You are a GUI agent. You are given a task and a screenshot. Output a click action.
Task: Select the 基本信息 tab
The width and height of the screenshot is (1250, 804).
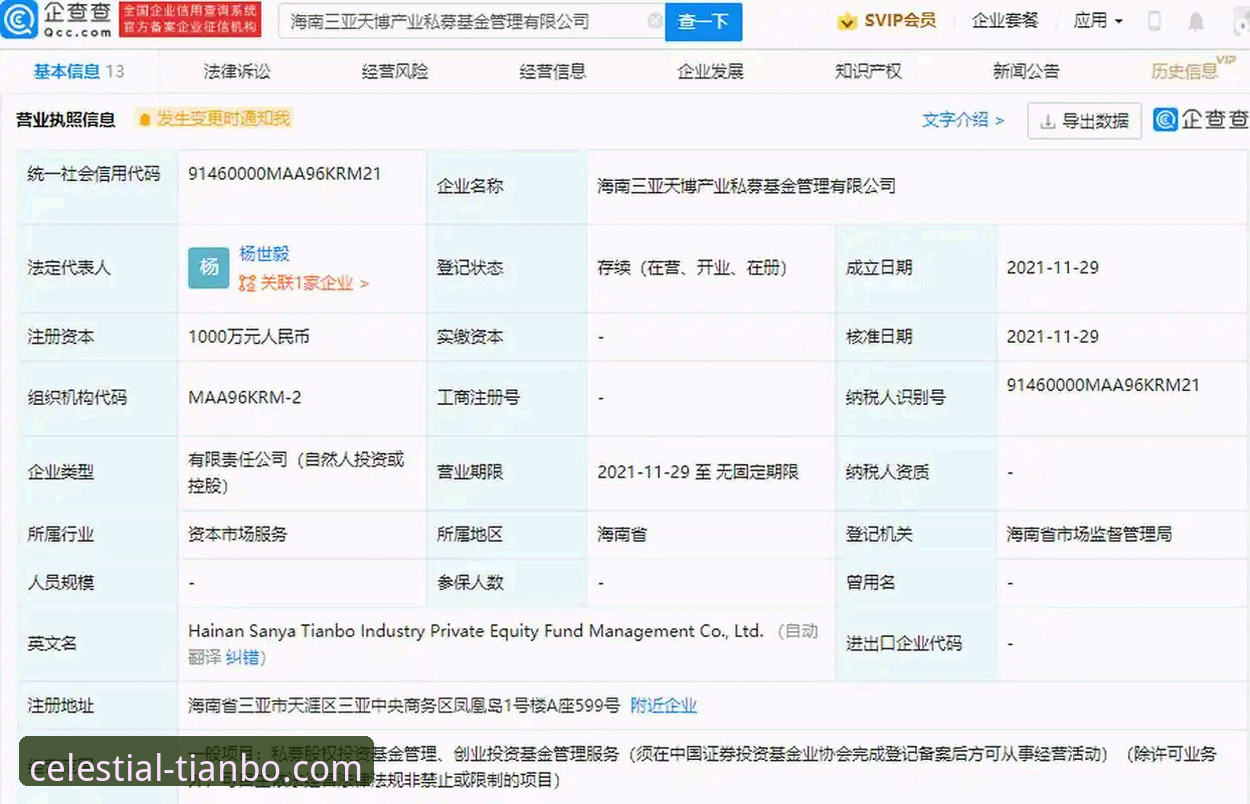[79, 71]
